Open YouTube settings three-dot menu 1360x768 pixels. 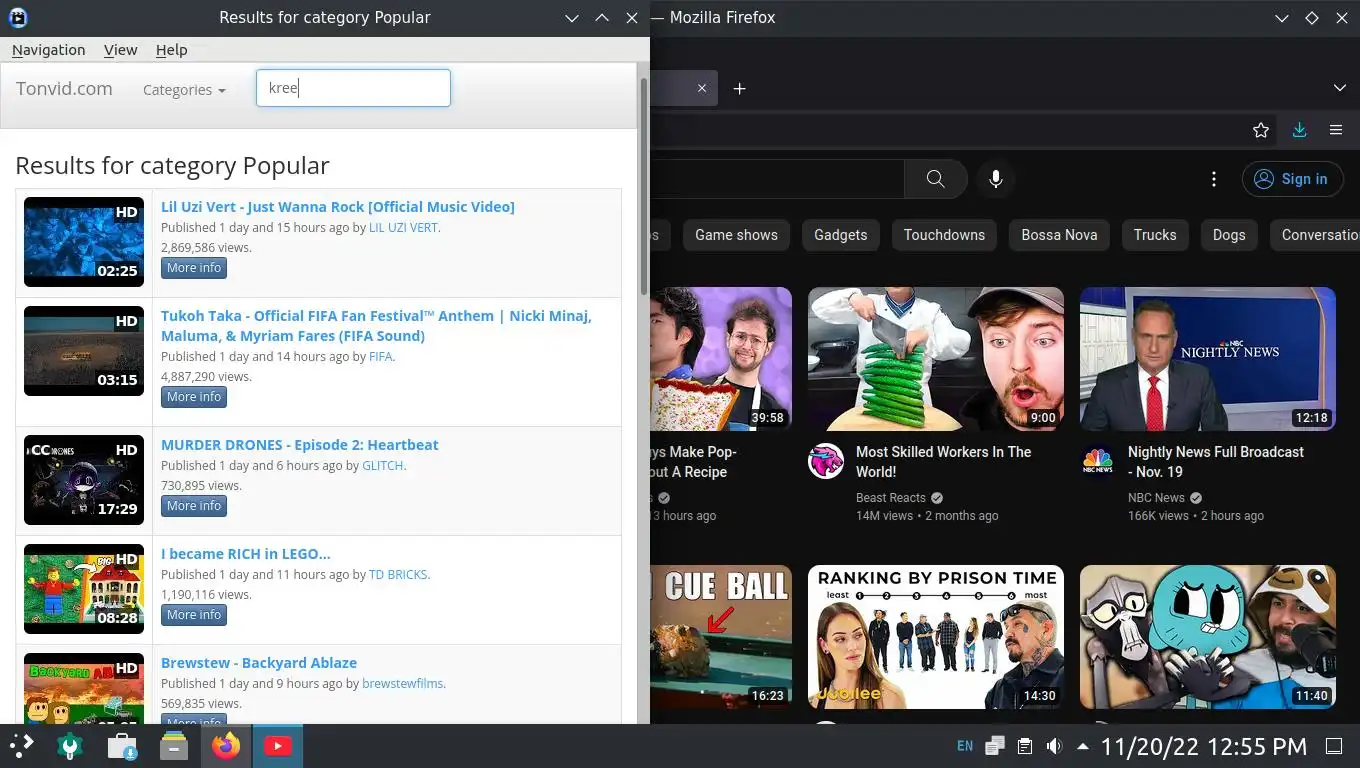(1214, 179)
